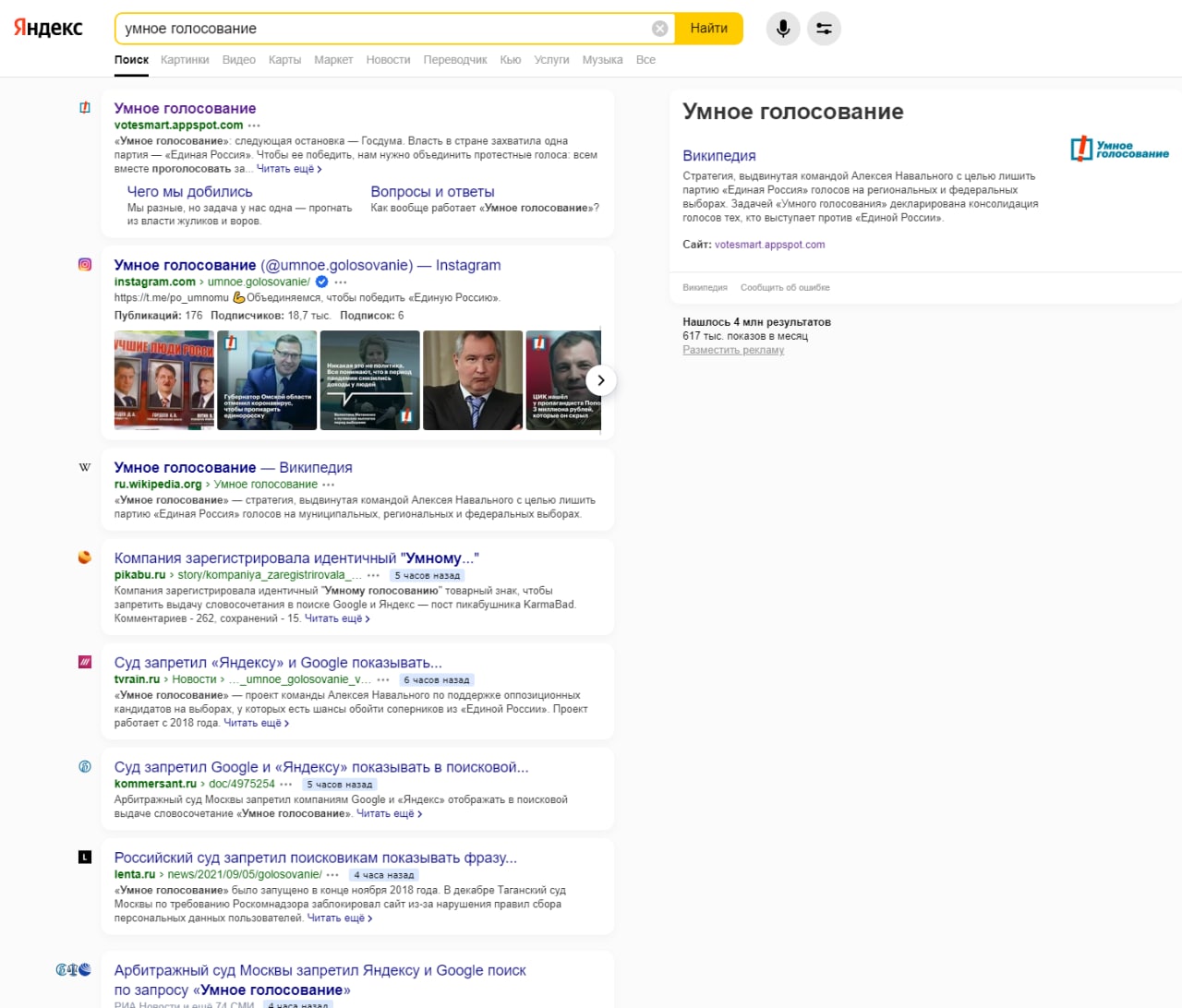Open the first Instagram thumbnail with red banner

pyautogui.click(x=163, y=380)
